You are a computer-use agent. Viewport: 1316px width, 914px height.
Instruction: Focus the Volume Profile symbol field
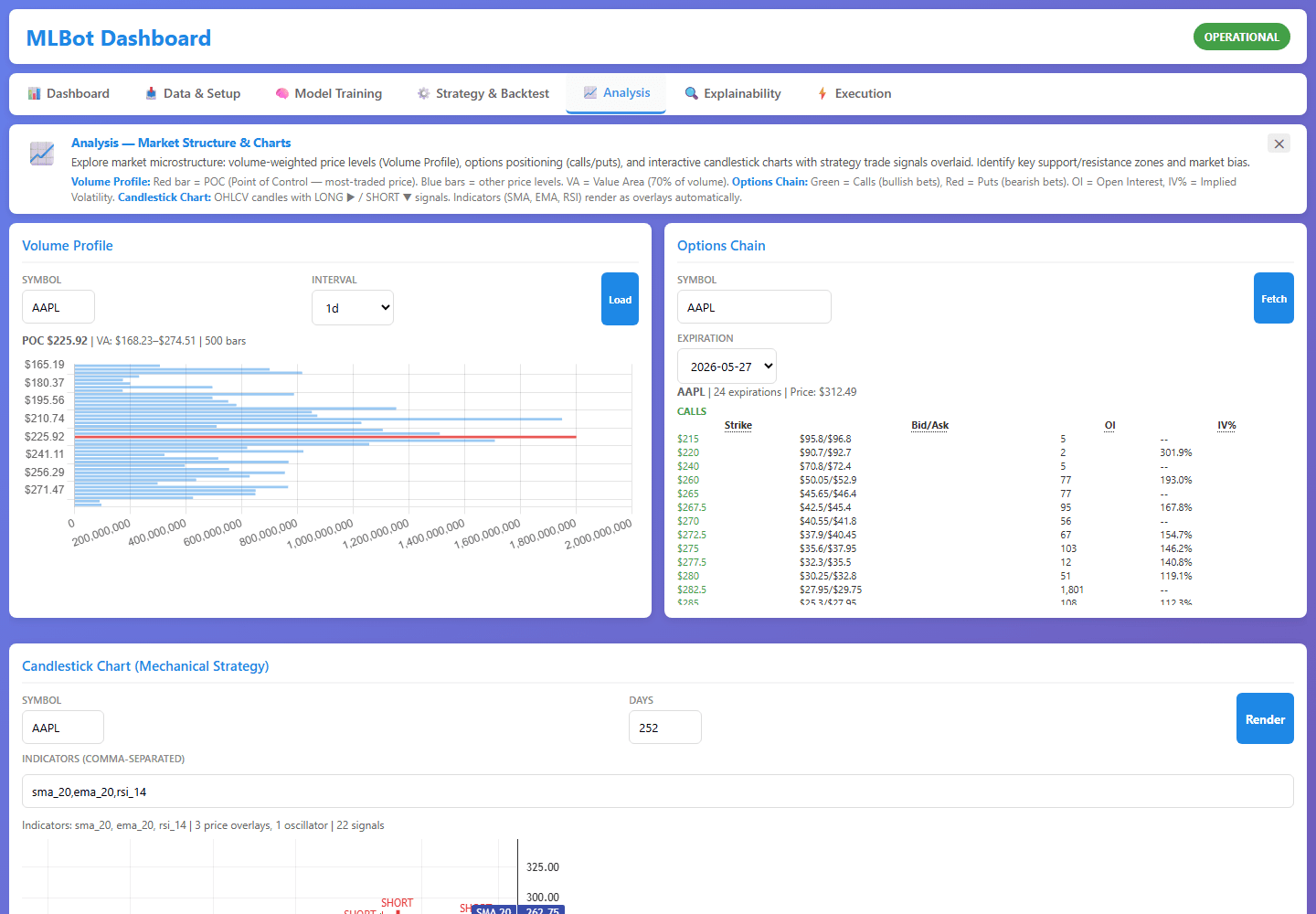click(58, 307)
